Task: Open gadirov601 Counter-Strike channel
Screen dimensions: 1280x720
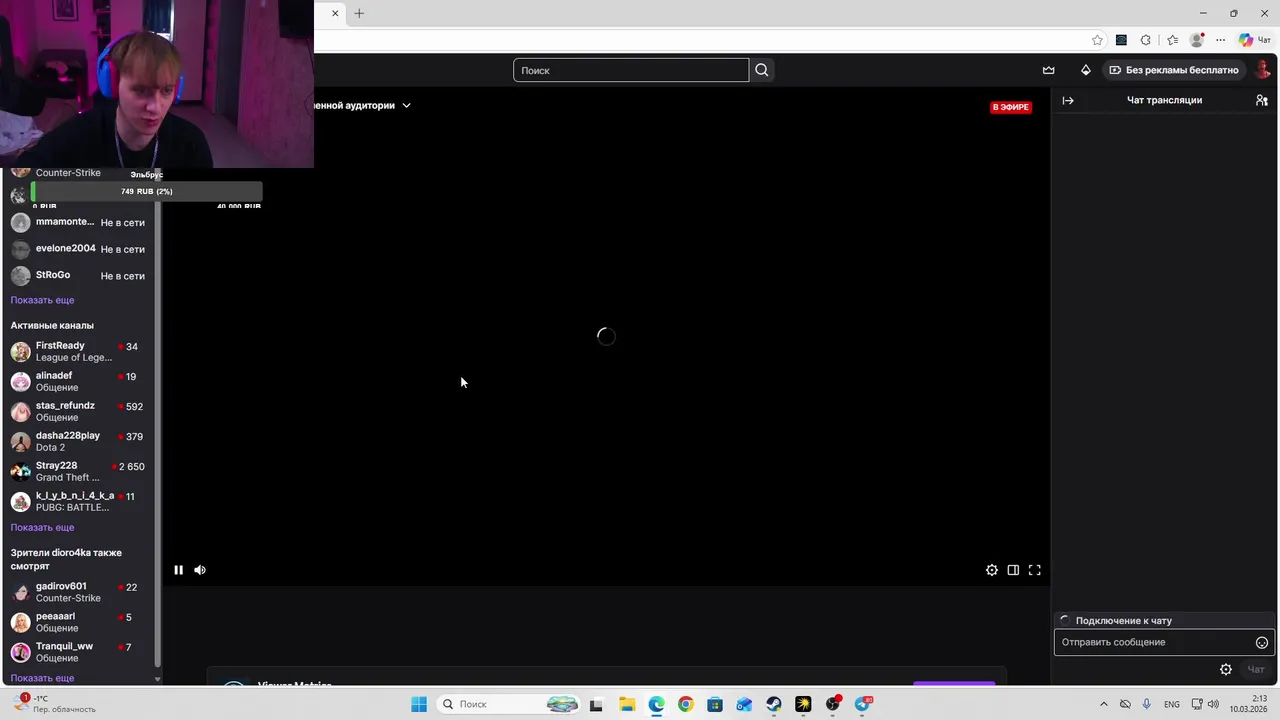Action: 78,592
